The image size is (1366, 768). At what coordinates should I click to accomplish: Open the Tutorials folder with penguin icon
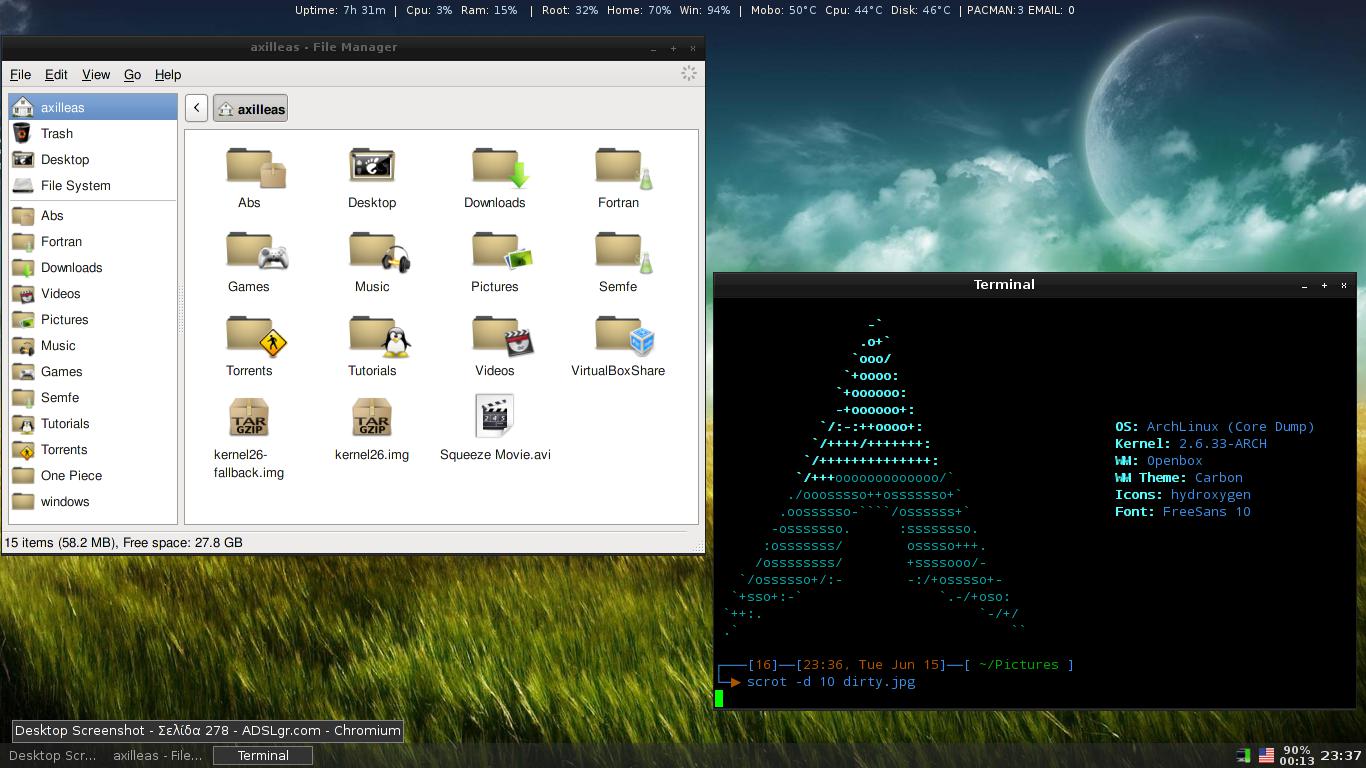[x=379, y=334]
